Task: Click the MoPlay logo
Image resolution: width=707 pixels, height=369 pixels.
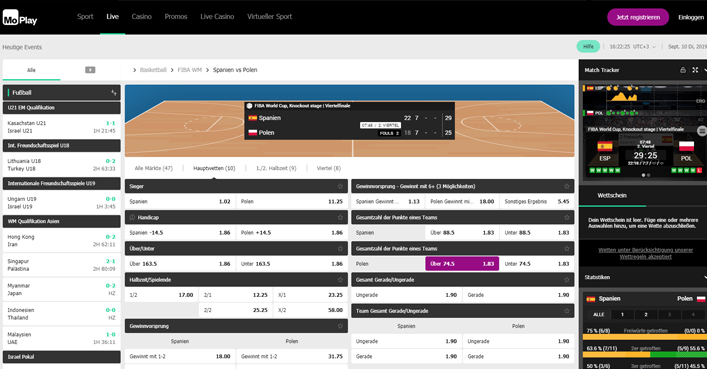Action: tap(20, 18)
